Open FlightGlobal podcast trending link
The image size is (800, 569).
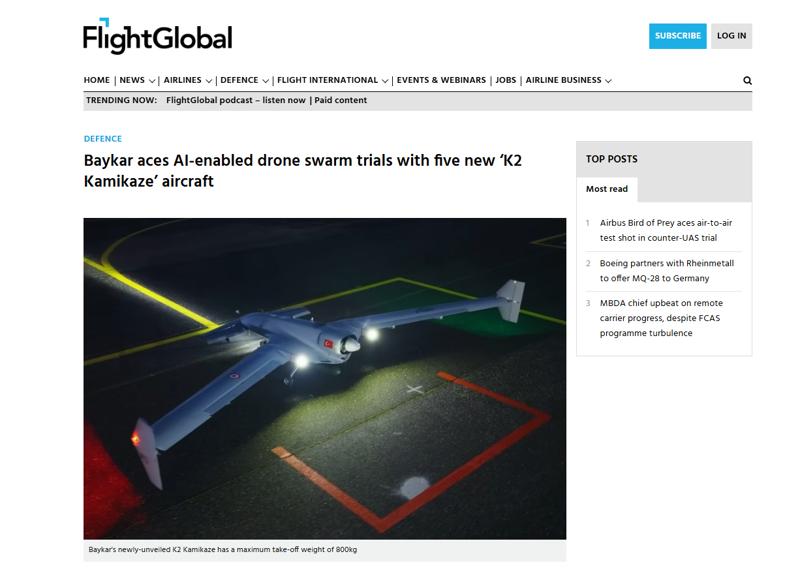coord(236,100)
